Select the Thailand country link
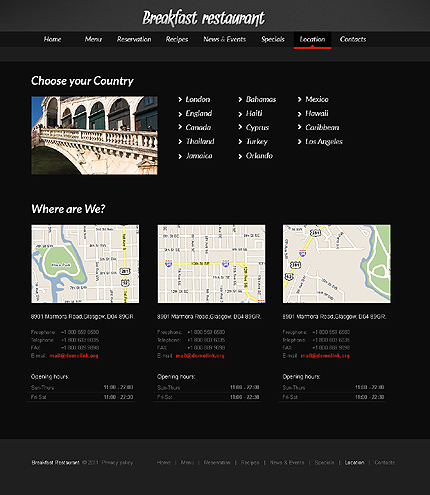This screenshot has width=430, height=495. point(200,141)
